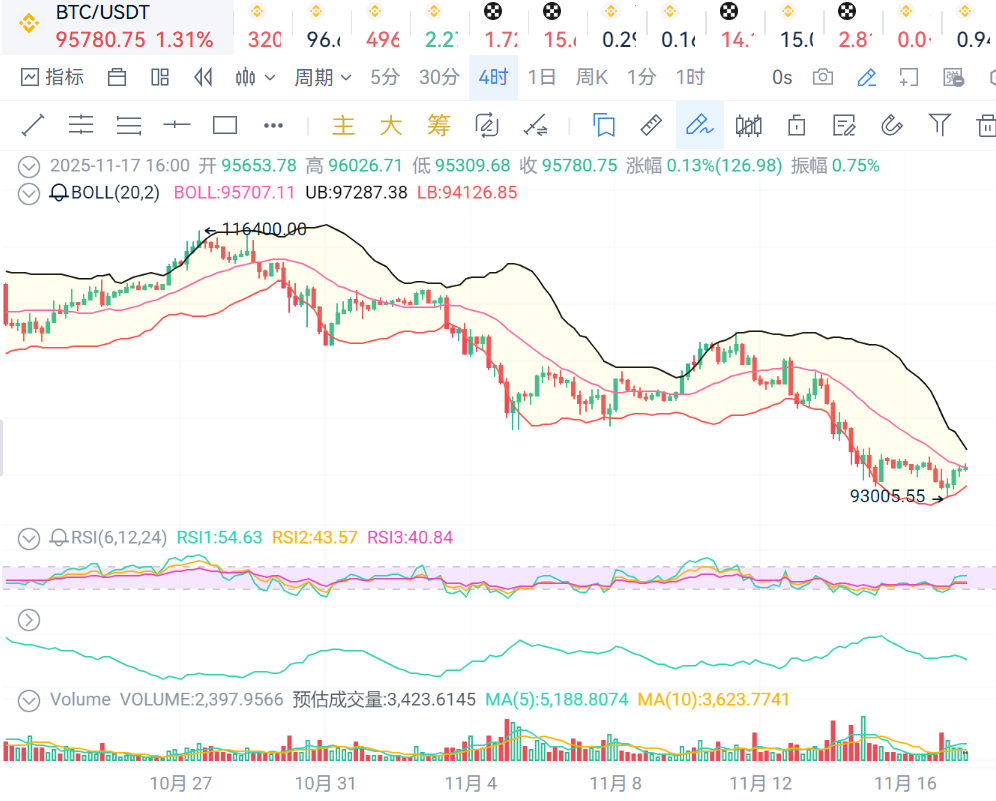Screen dimensions: 996x801
Task: Toggle the BOLL indicator alert bell
Action: coord(60,193)
